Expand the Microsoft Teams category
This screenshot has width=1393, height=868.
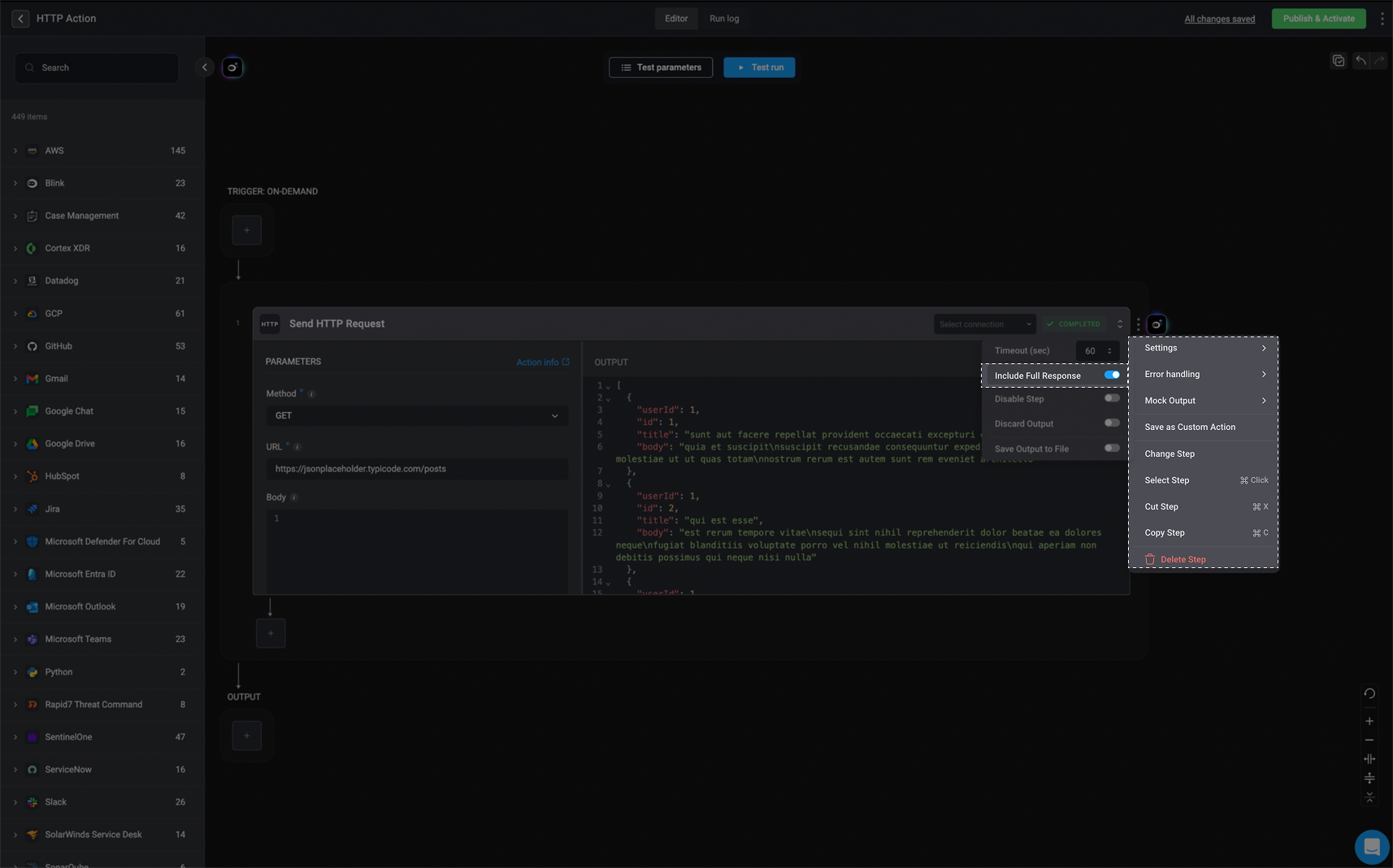pyautogui.click(x=15, y=640)
